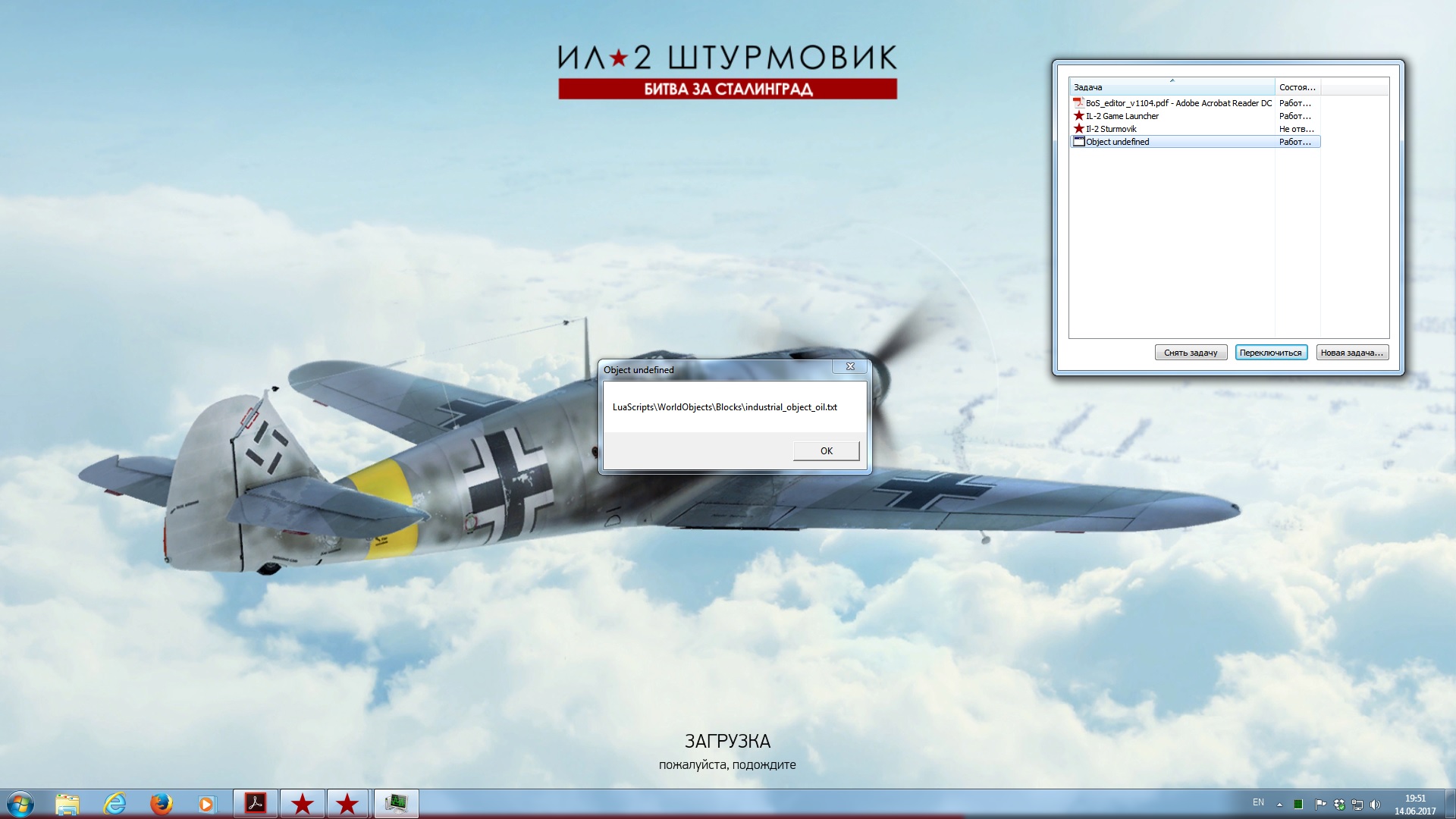The height and width of the screenshot is (819, 1456).
Task: Show hidden tray icons arrow
Action: pyautogui.click(x=1279, y=805)
